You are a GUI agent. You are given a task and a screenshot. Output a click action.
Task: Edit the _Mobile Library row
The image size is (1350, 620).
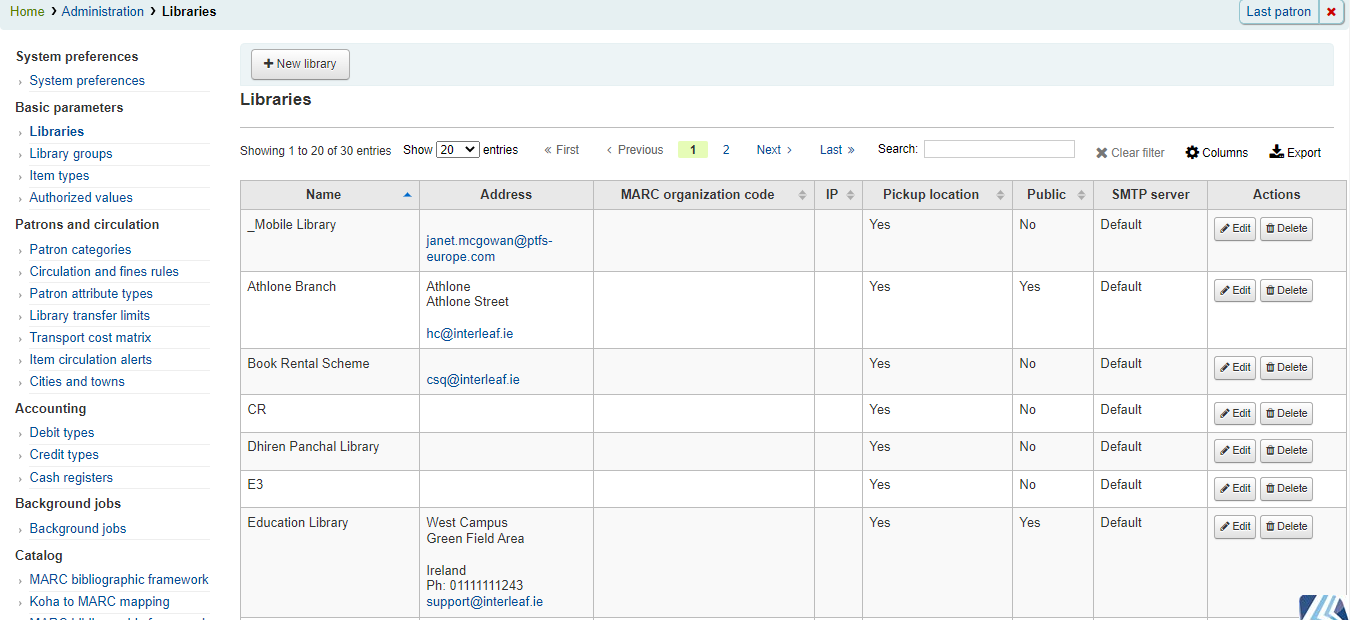1235,229
